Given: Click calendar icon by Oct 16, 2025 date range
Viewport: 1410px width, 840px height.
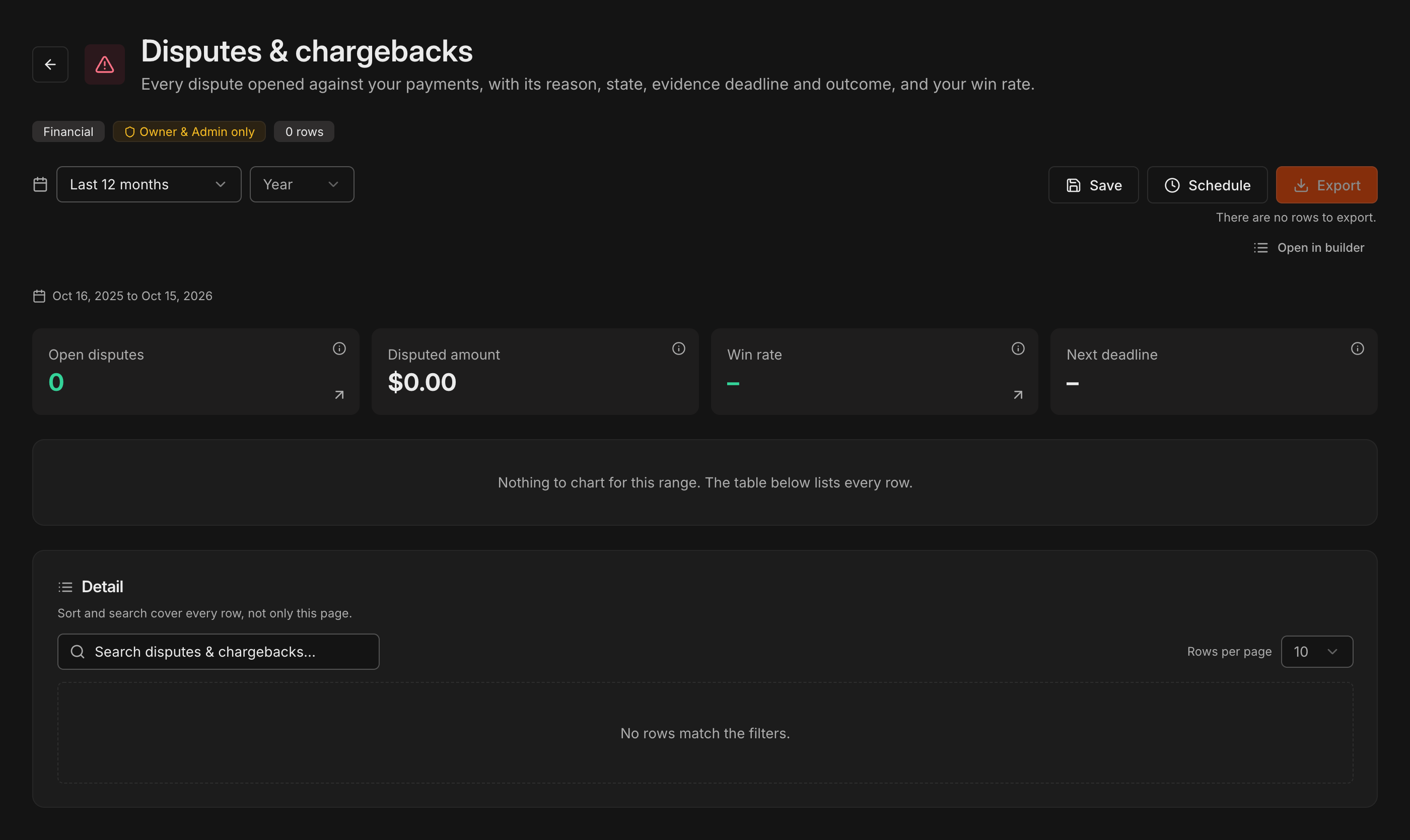Looking at the screenshot, I should 39,296.
